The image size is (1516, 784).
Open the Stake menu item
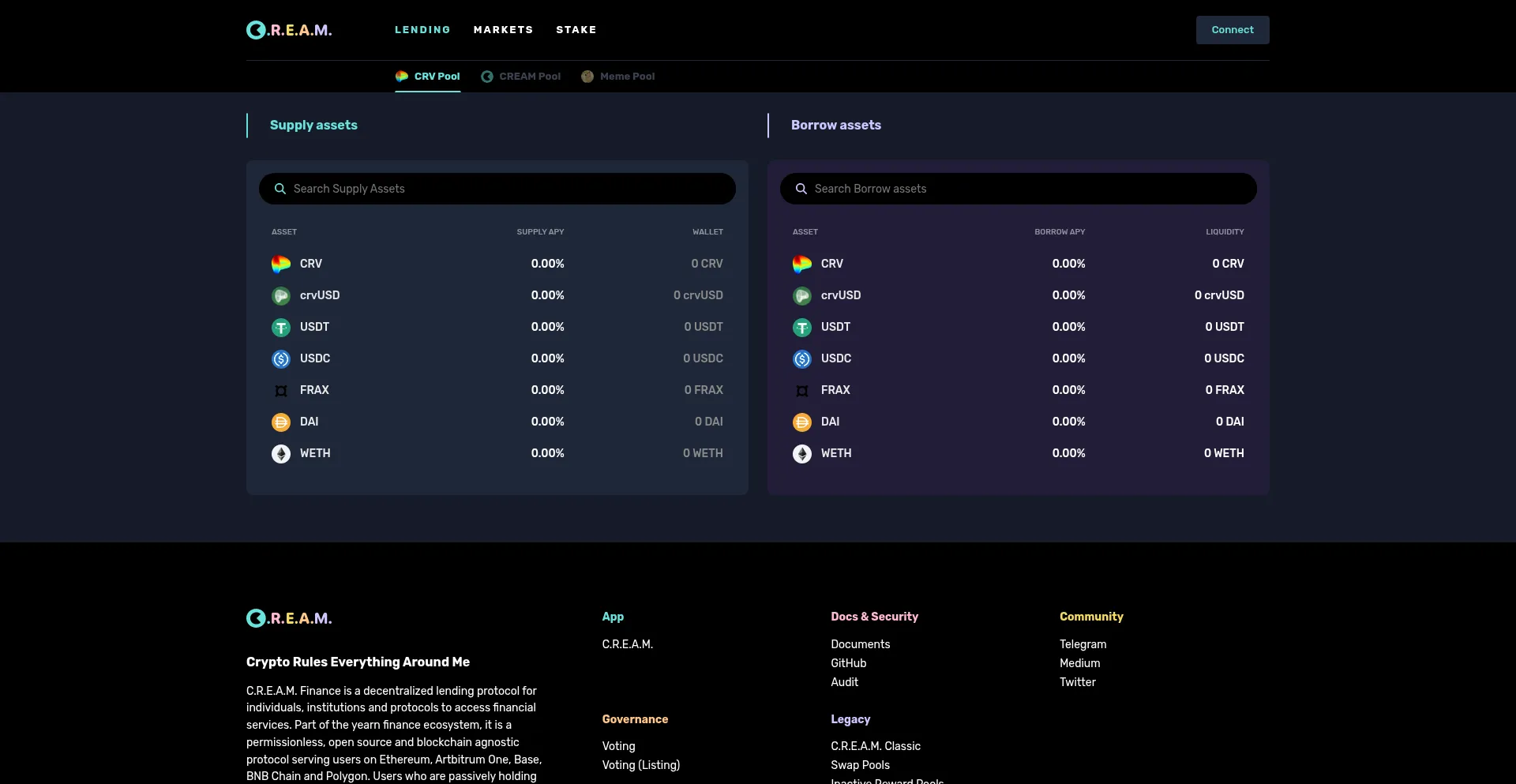click(x=576, y=30)
